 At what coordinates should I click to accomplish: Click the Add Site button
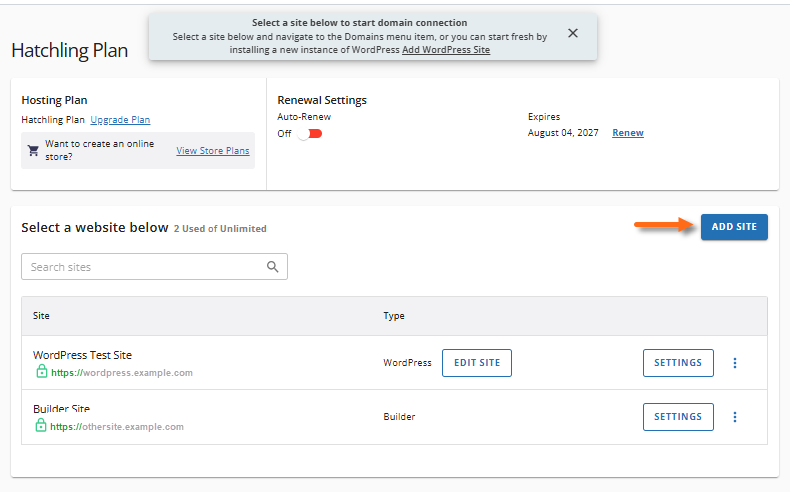(x=734, y=227)
